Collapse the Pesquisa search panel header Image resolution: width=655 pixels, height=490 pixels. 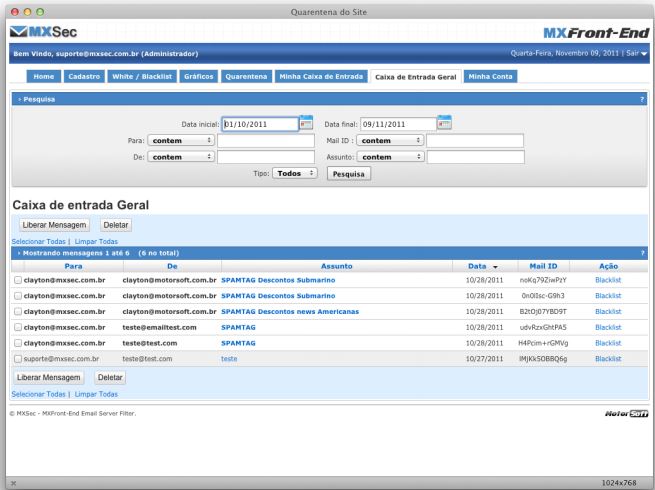40,100
